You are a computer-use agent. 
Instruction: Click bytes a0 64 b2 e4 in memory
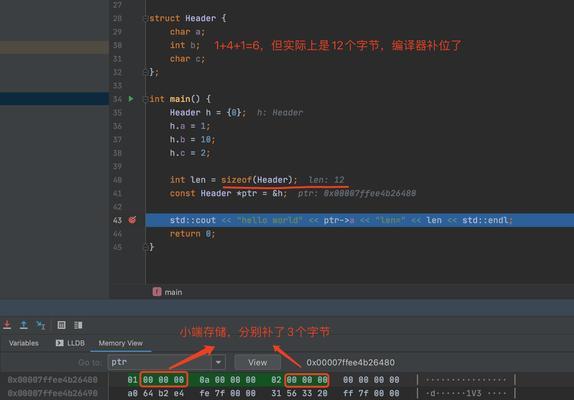point(156,393)
